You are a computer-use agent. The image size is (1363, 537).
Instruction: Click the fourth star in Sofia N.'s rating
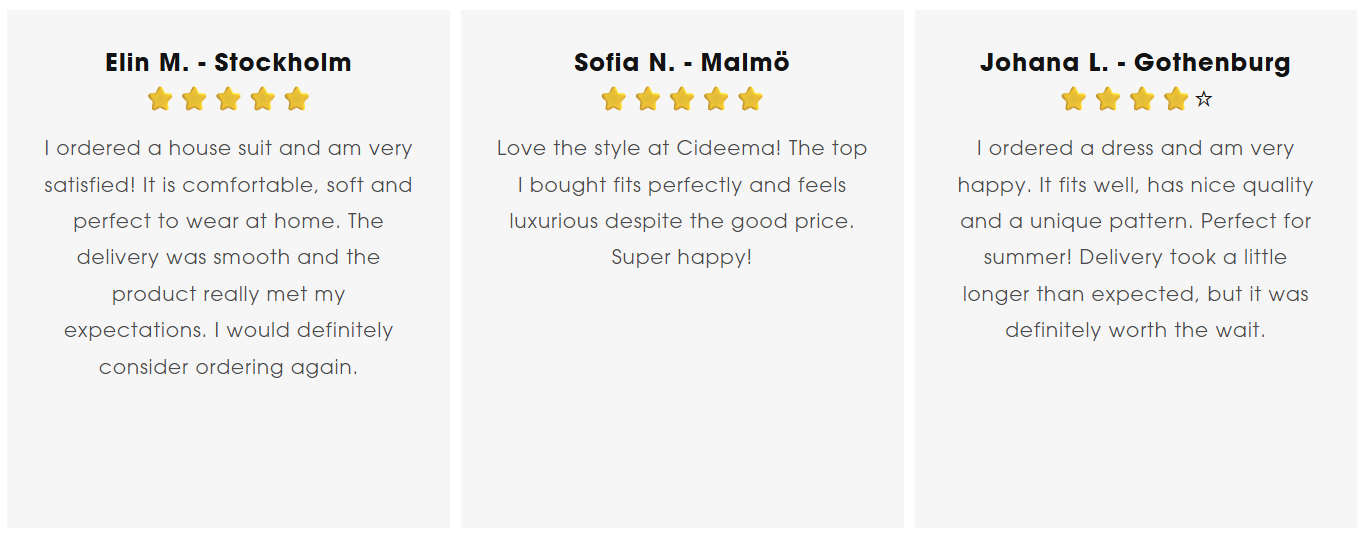point(716,99)
